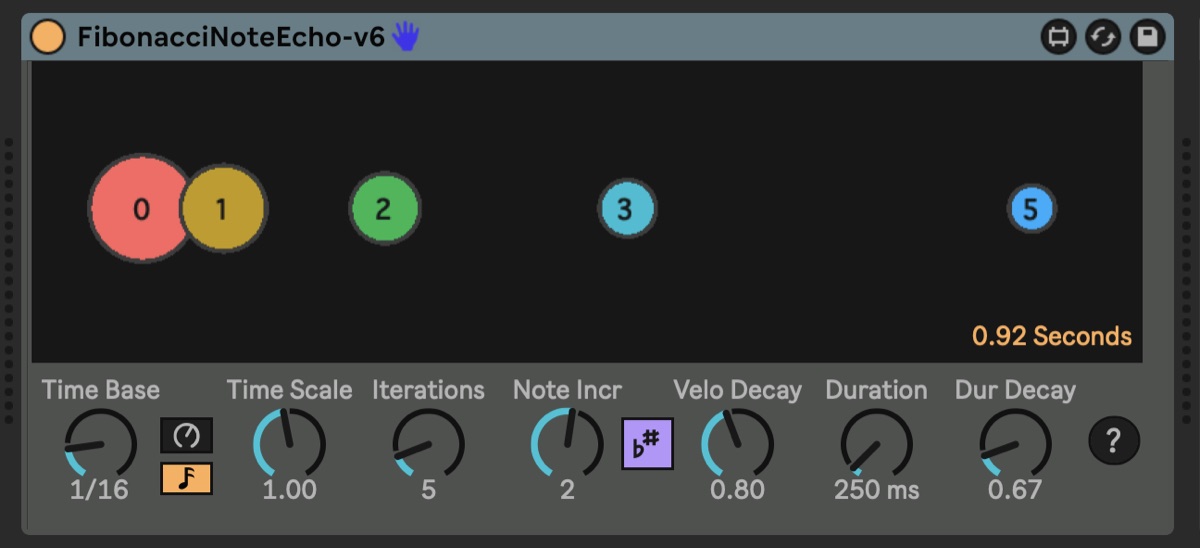Select the clock time mode button
The height and width of the screenshot is (548, 1200).
187,435
